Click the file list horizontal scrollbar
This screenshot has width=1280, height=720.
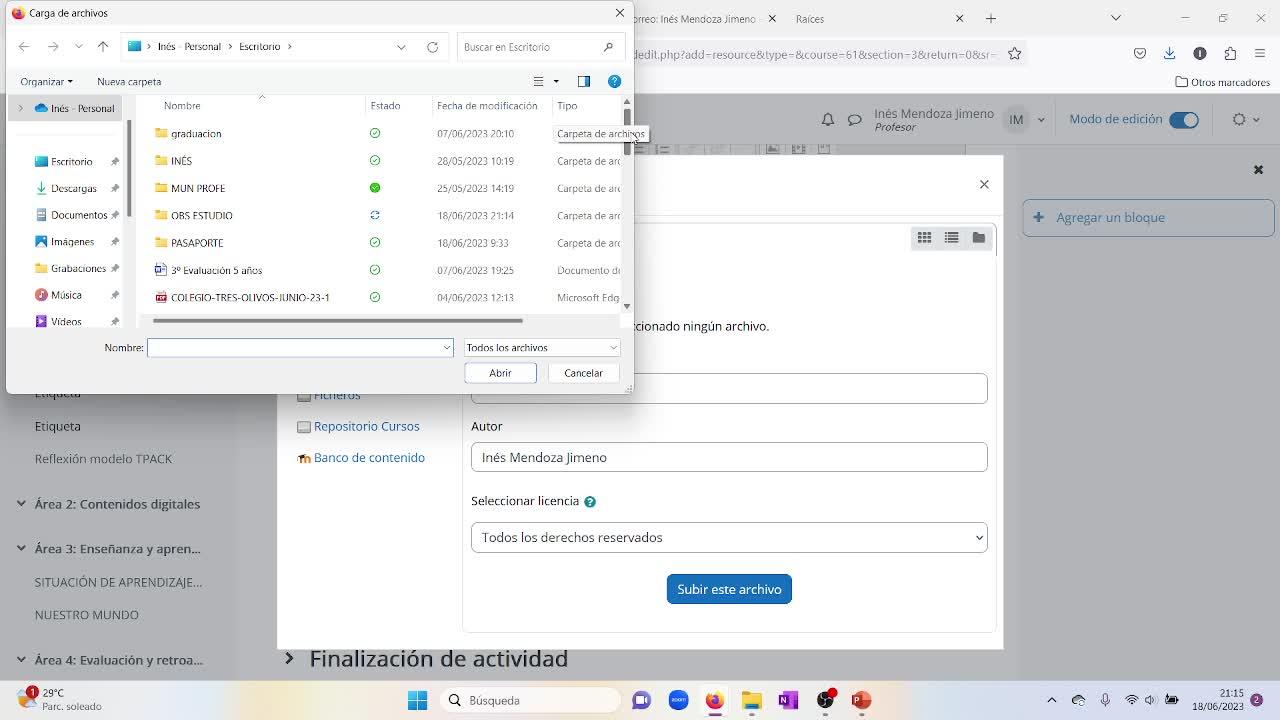[337, 321]
